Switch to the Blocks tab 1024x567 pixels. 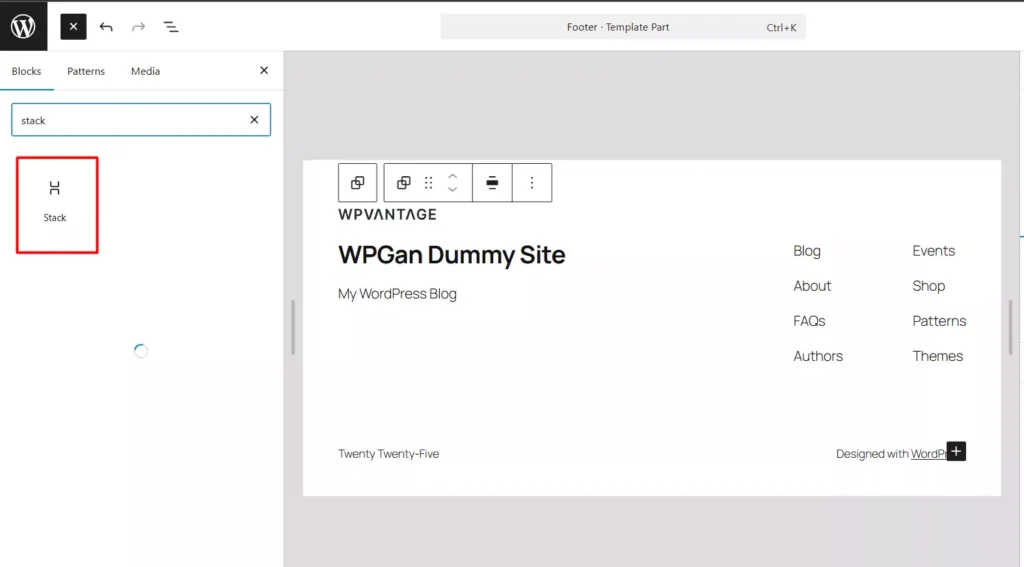(x=26, y=71)
